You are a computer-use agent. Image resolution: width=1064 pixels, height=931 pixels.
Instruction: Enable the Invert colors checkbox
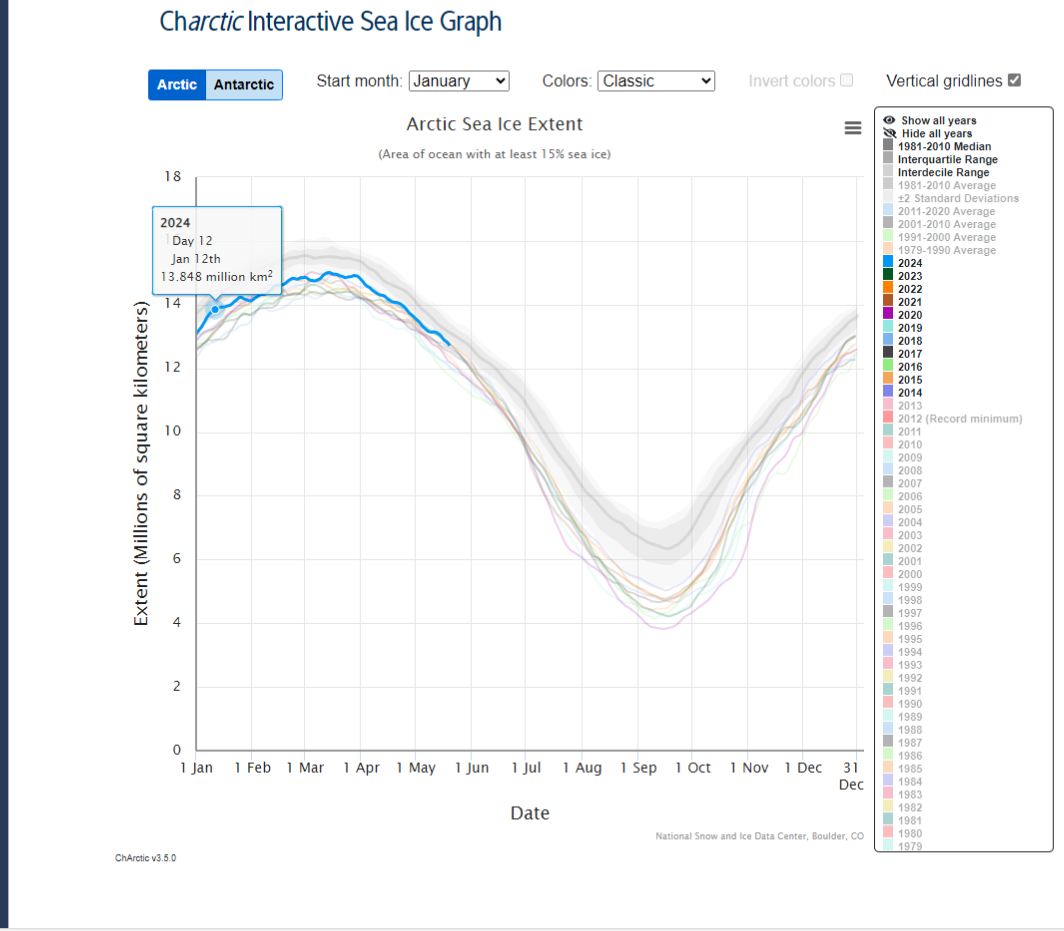(x=846, y=80)
